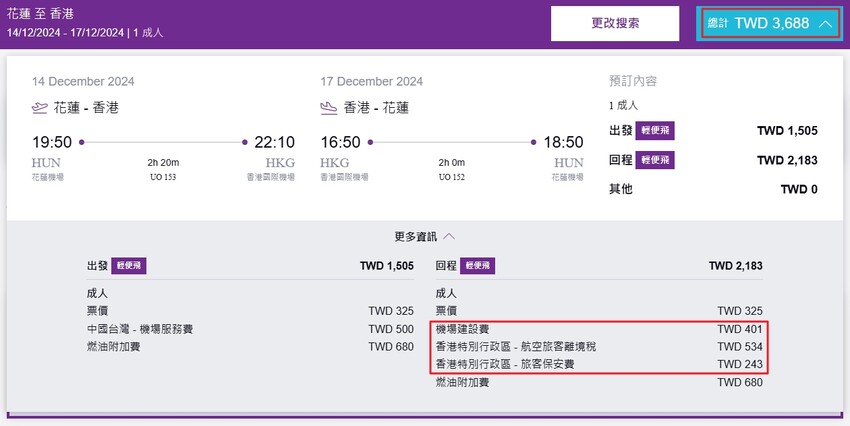Click the 預訂內容 booking summary heading
This screenshot has height=426, width=850.
coord(633,81)
